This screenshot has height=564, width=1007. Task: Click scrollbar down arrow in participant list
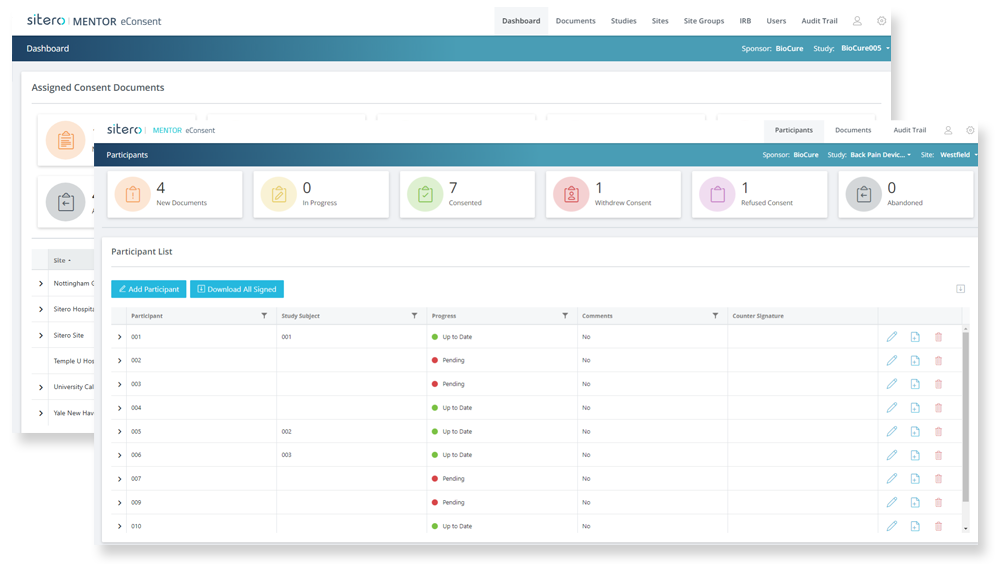tap(965, 528)
